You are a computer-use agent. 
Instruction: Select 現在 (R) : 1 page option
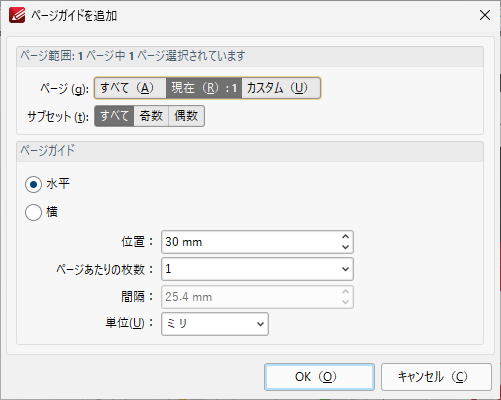(204, 88)
